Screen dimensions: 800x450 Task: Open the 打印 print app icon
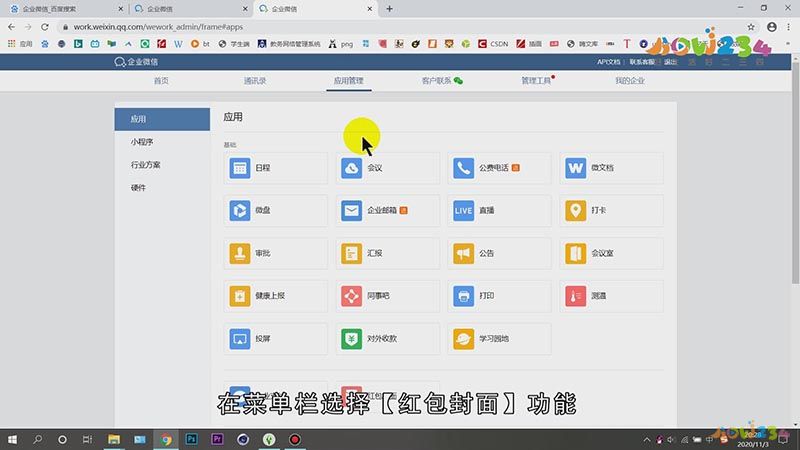point(463,296)
